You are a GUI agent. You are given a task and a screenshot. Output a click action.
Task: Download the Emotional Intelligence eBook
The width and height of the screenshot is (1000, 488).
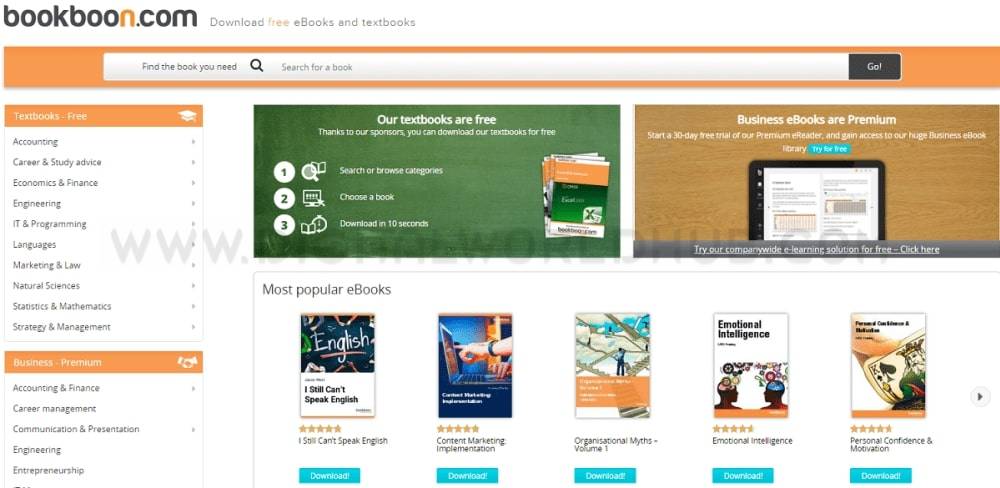pyautogui.click(x=743, y=476)
